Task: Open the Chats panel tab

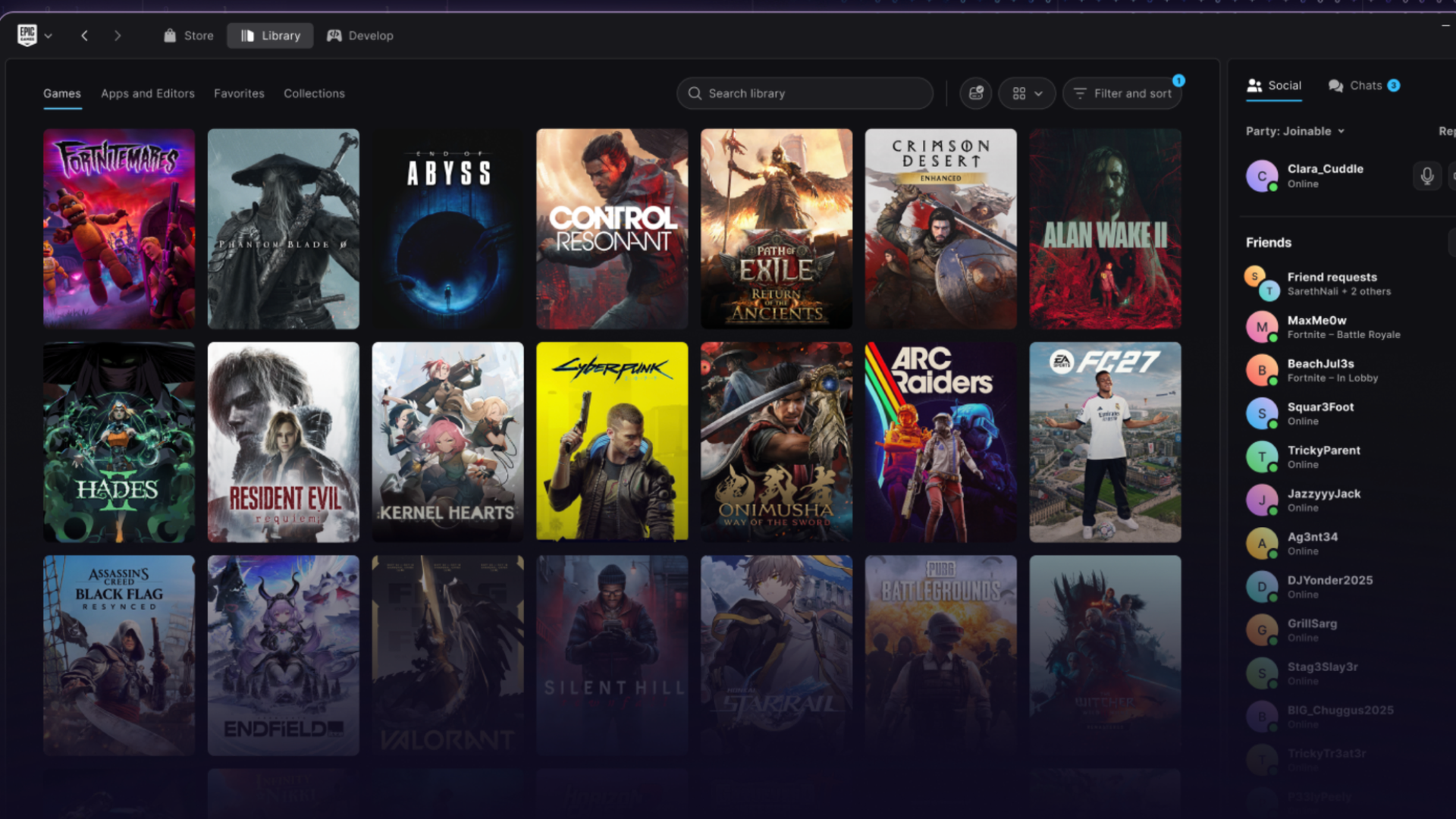Action: point(1364,86)
